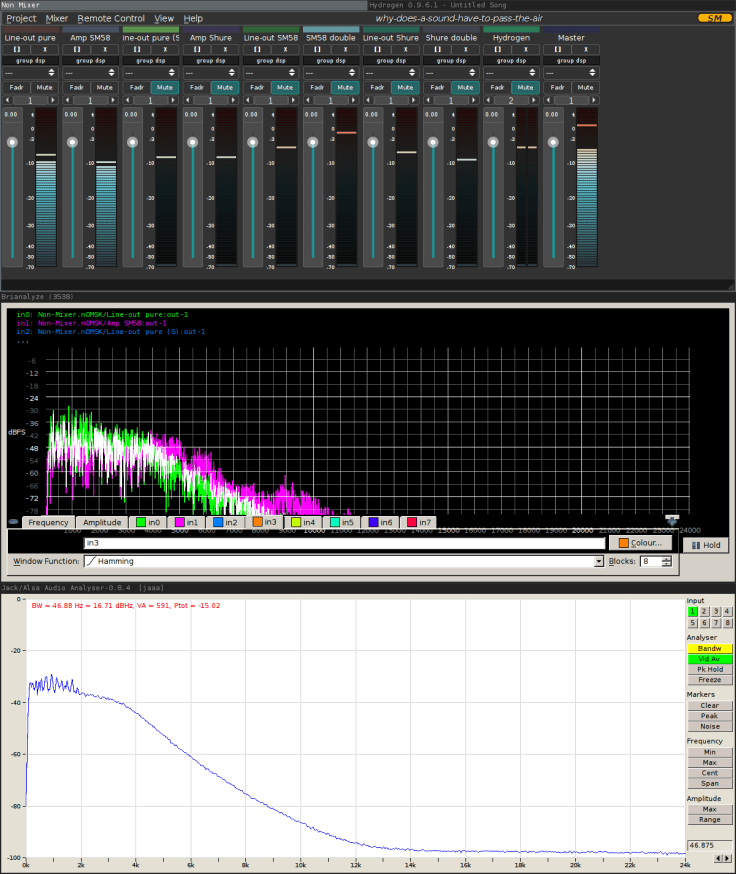This screenshot has height=874, width=736.
Task: Click the Line-out pure fader knob
Action: coord(12,142)
